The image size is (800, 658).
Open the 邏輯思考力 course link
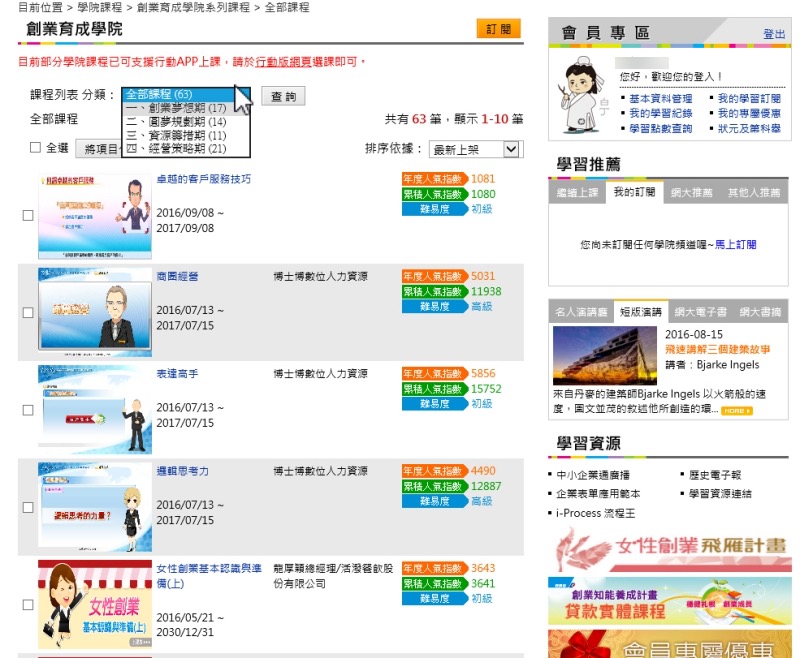point(183,471)
